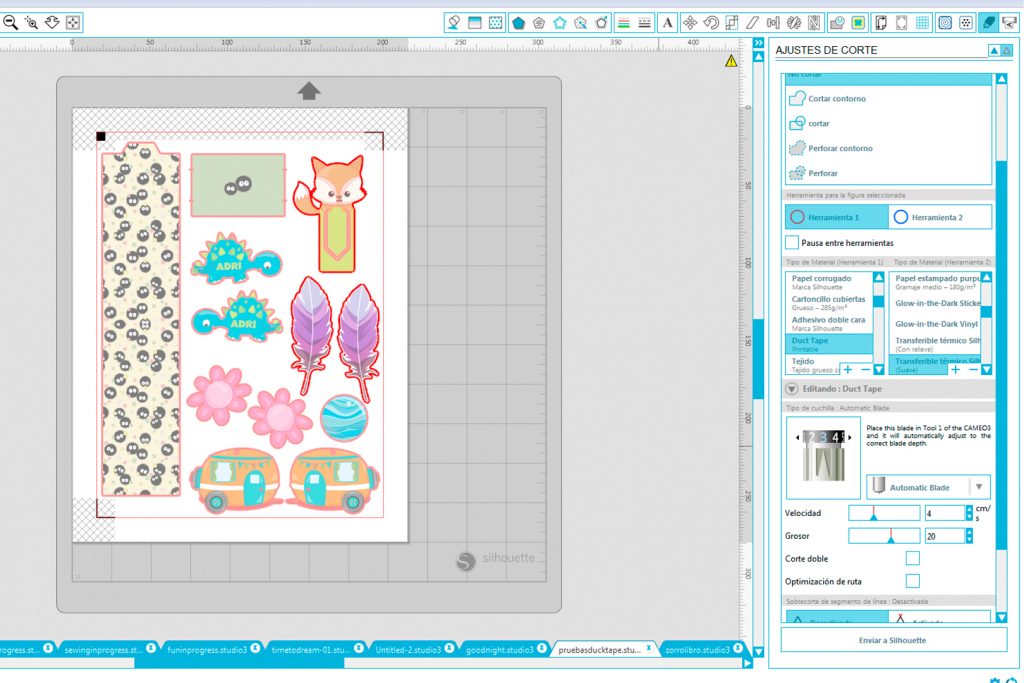
Task: Open the Fill Color paint bucket panel
Action: (453, 23)
